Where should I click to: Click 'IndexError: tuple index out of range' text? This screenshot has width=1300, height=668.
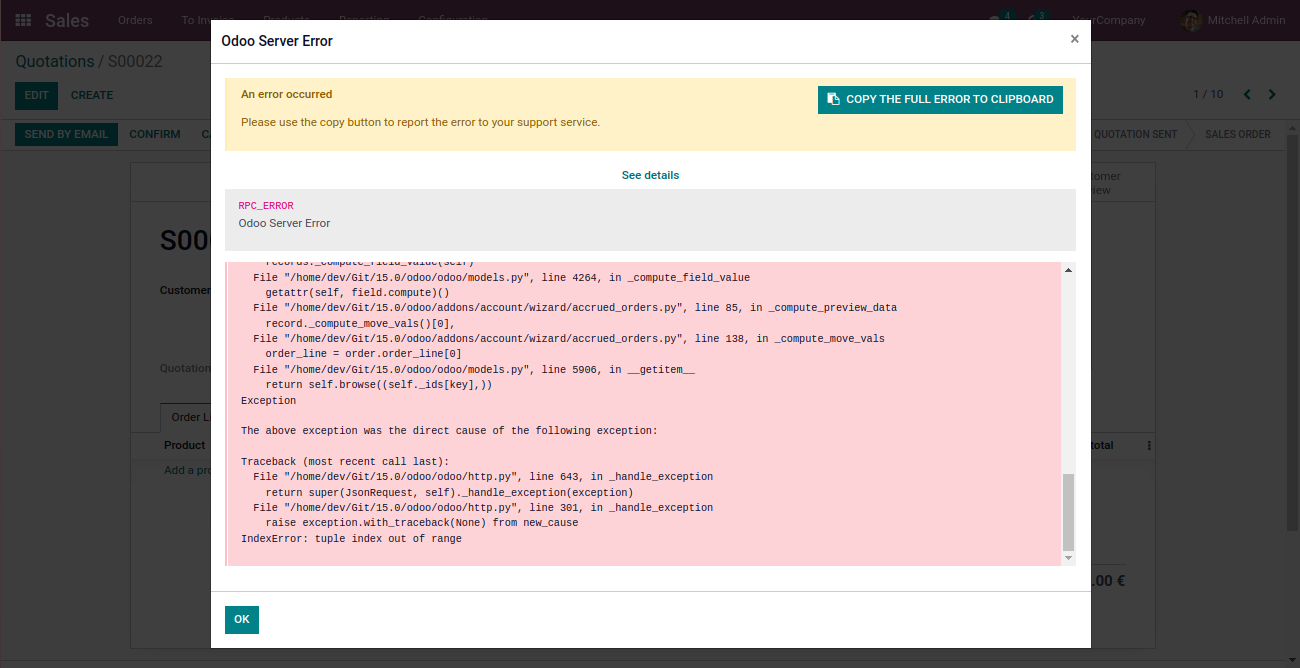[x=351, y=539]
